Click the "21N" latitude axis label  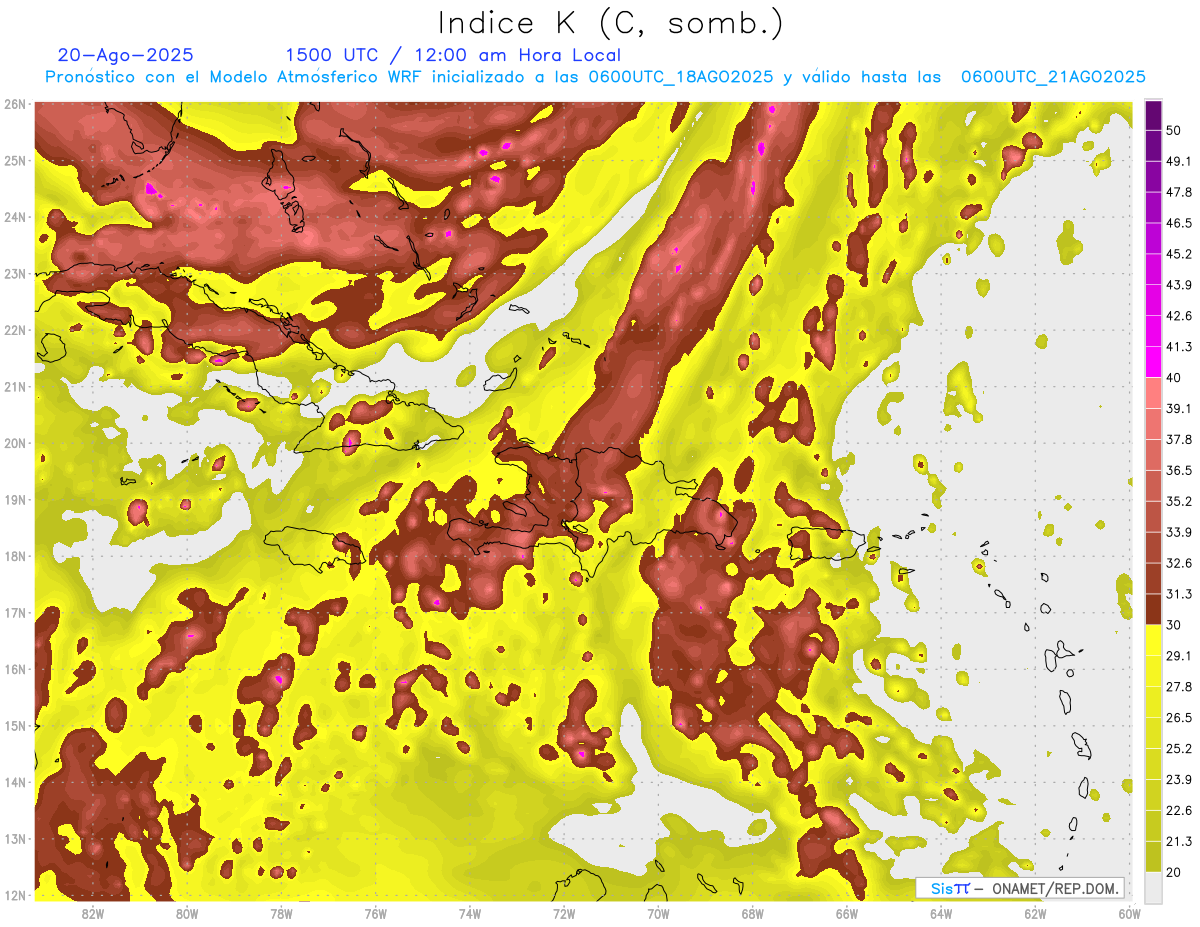click(x=15, y=387)
